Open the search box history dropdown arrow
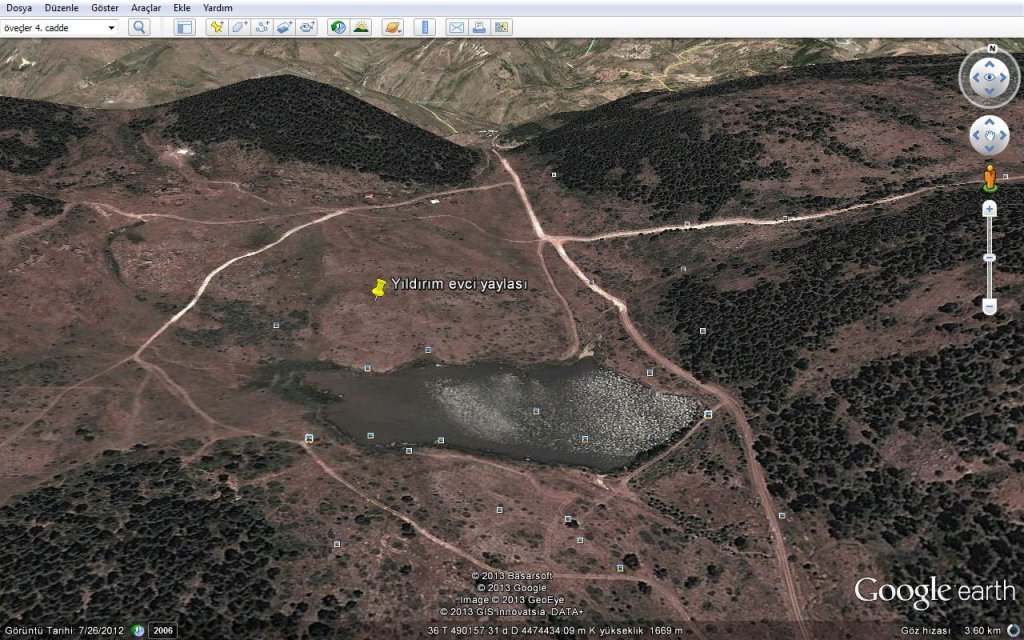This screenshot has width=1024, height=640. click(x=110, y=27)
